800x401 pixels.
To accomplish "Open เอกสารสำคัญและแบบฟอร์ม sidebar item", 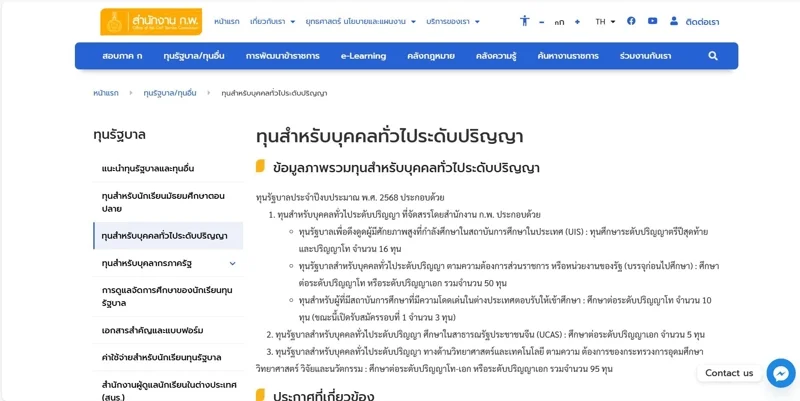I will (168, 331).
